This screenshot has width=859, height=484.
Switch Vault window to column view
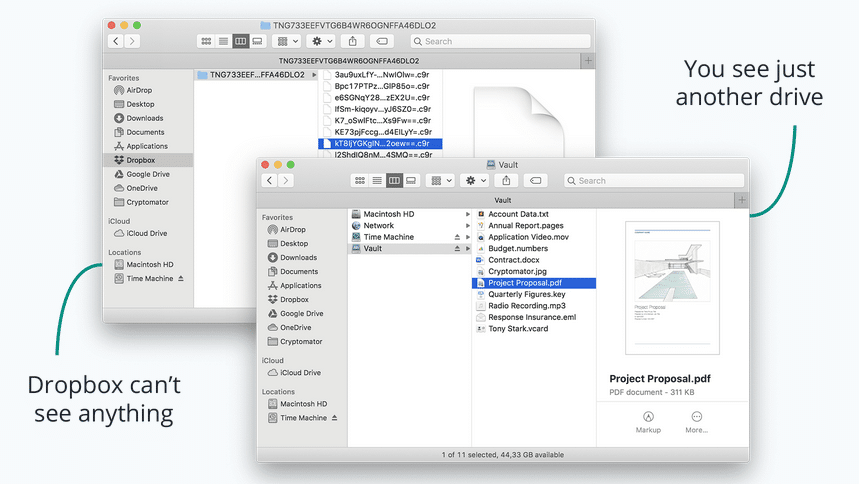pos(394,180)
